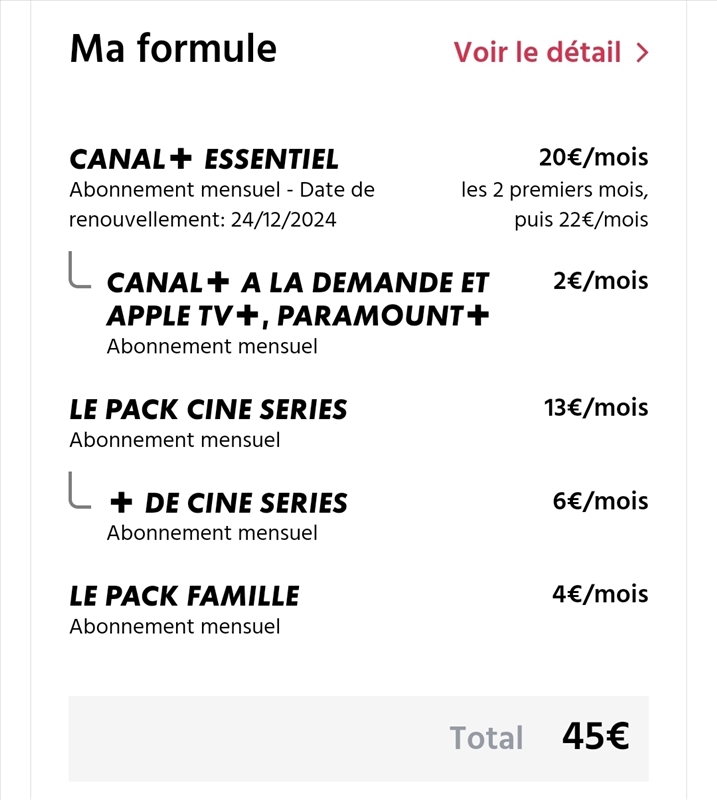
Task: Click the 6€/mois price
Action: (x=600, y=501)
